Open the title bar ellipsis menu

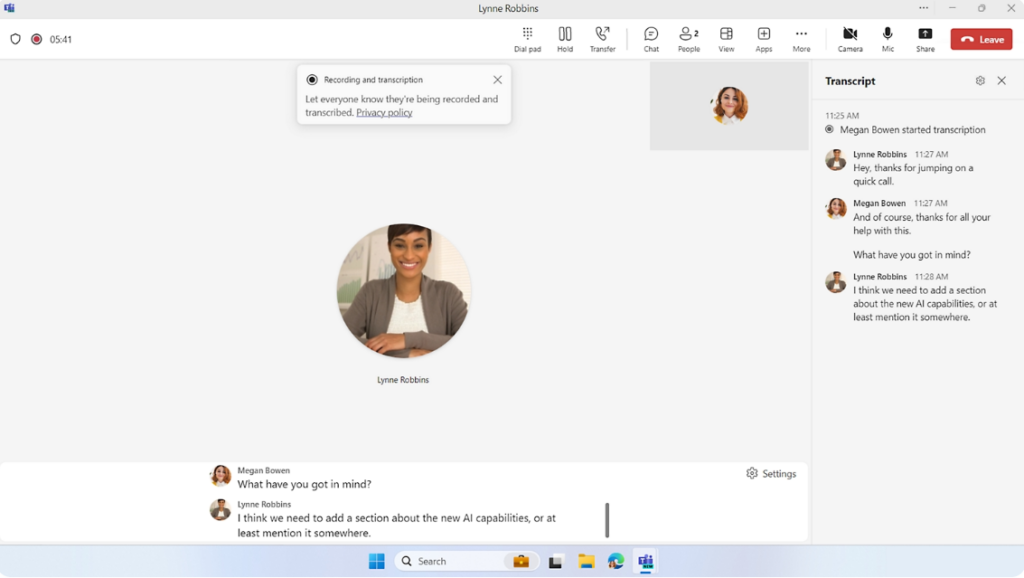click(x=923, y=8)
